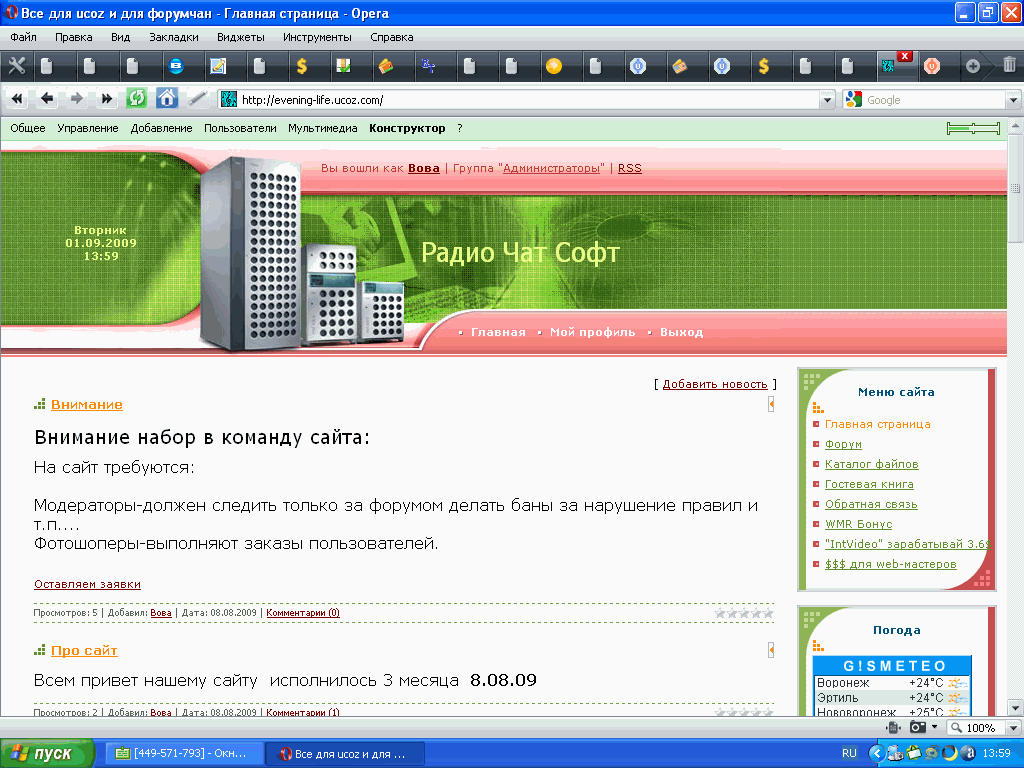Rate the Внимание entry using its stars
The image size is (1024, 768).
(744, 613)
